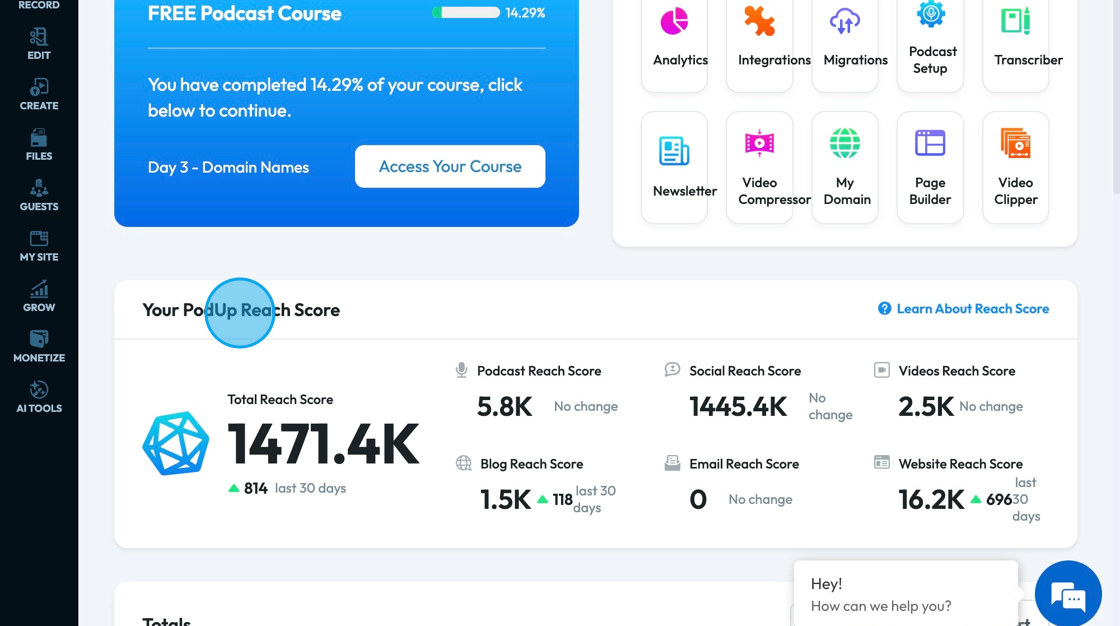Click the Blog Reach Score globe icon
This screenshot has width=1120, height=626.
(x=464, y=463)
